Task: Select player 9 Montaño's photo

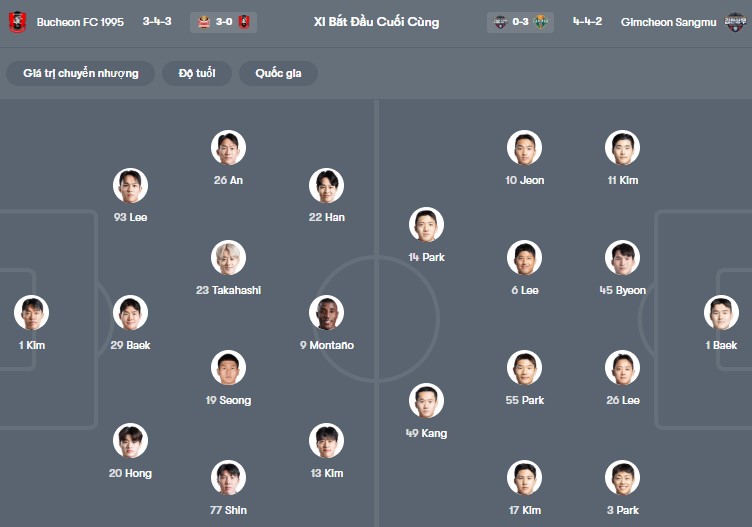Action: pos(326,312)
